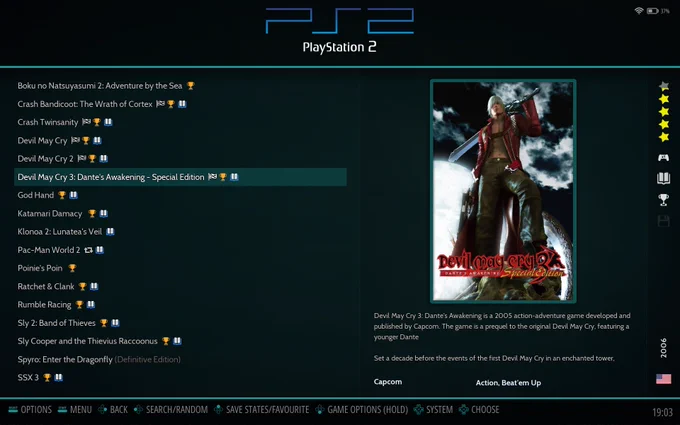Click the trophy icon next to Ratchet & Clank
680x425 pixels.
[82, 286]
